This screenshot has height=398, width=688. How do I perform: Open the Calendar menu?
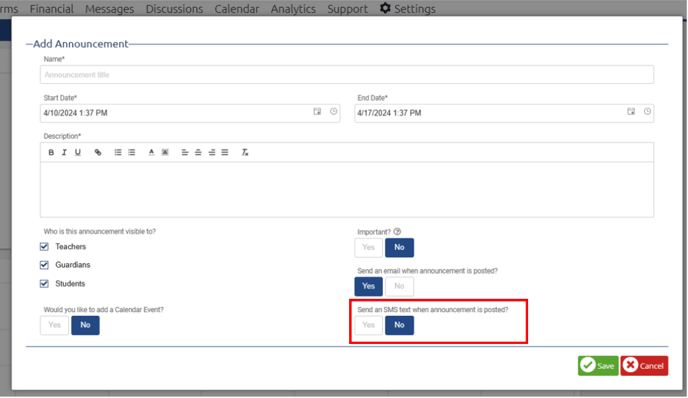[x=237, y=9]
